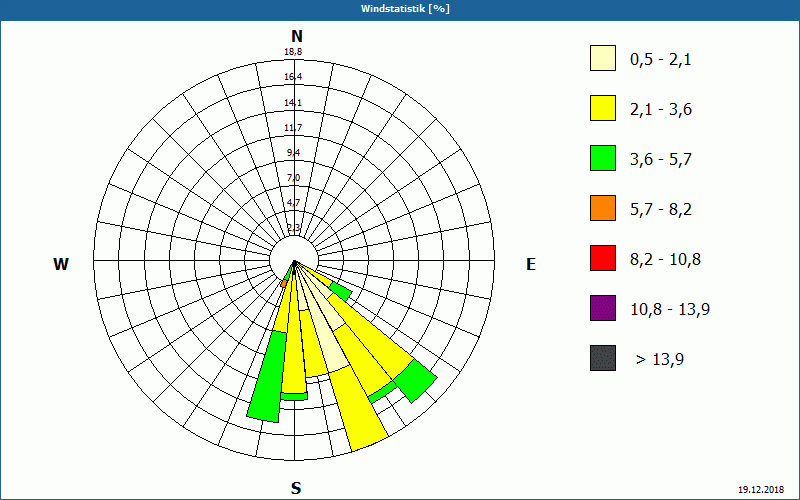Click the 2,3 radial axis value
Screen dimensions: 800x500
pyautogui.click(x=293, y=228)
